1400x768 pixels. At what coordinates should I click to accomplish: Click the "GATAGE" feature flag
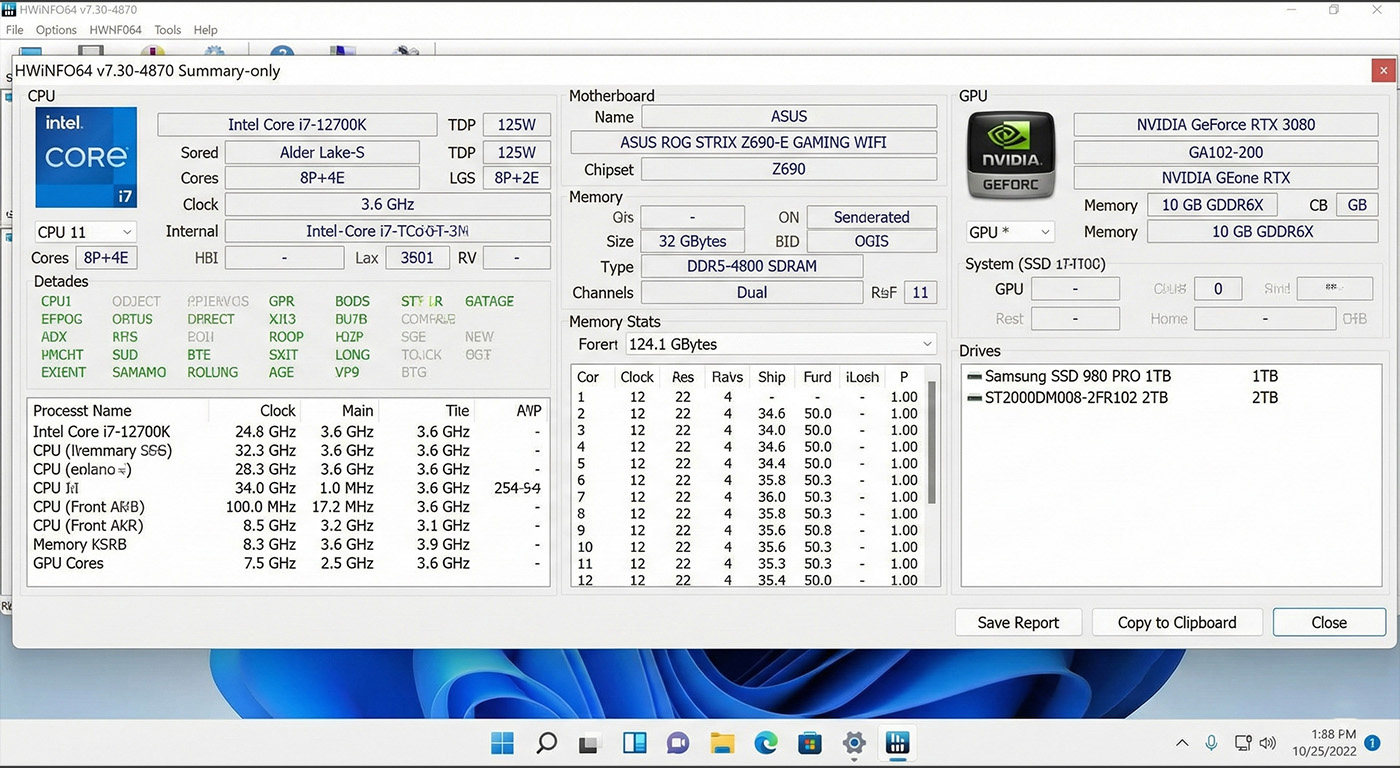pos(490,301)
